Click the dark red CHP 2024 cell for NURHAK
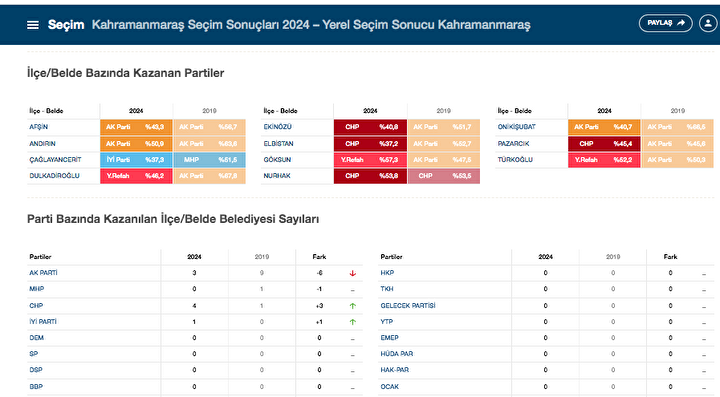Screen dimensions: 720x397 (370, 176)
